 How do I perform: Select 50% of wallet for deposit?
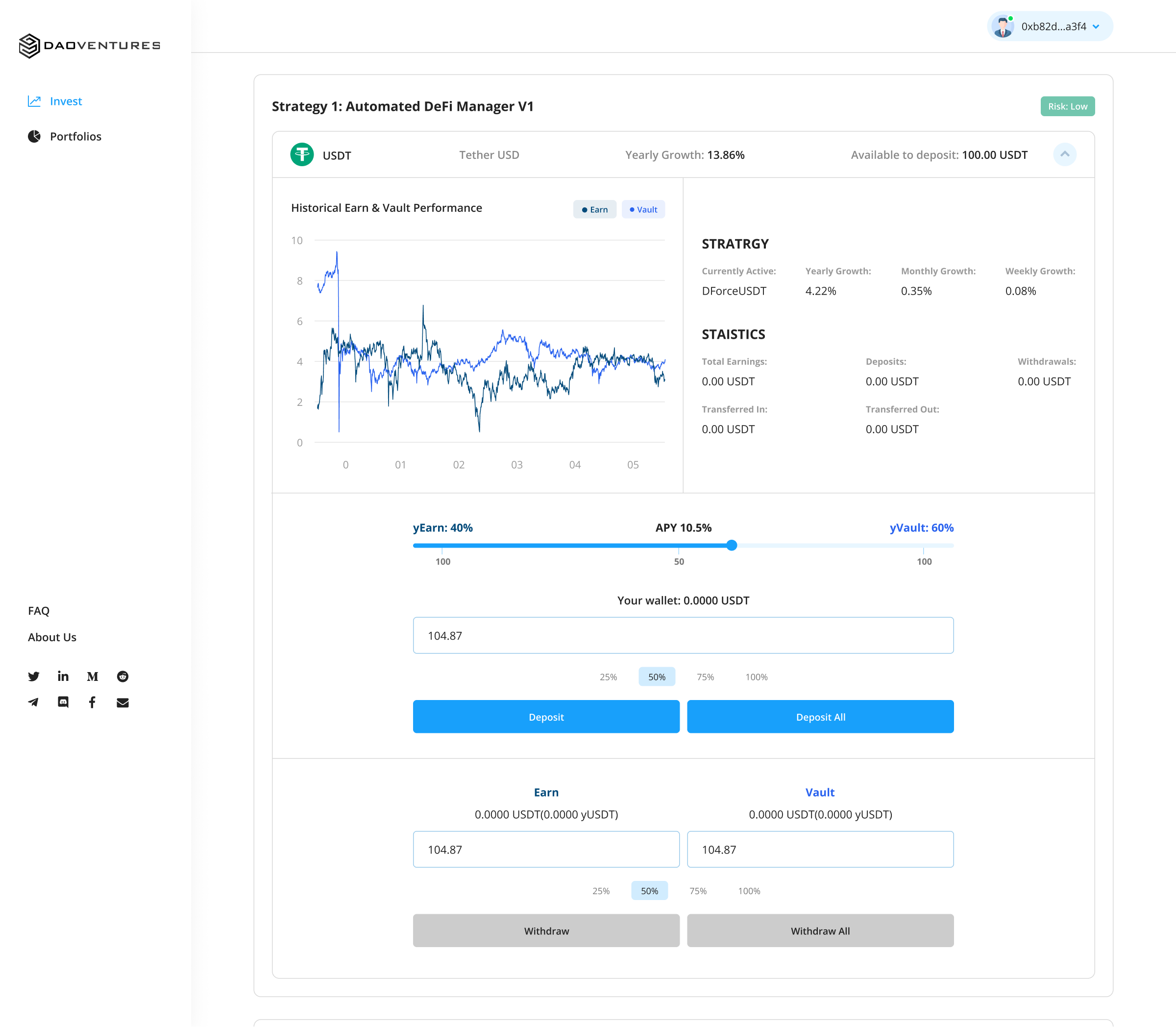click(x=657, y=677)
